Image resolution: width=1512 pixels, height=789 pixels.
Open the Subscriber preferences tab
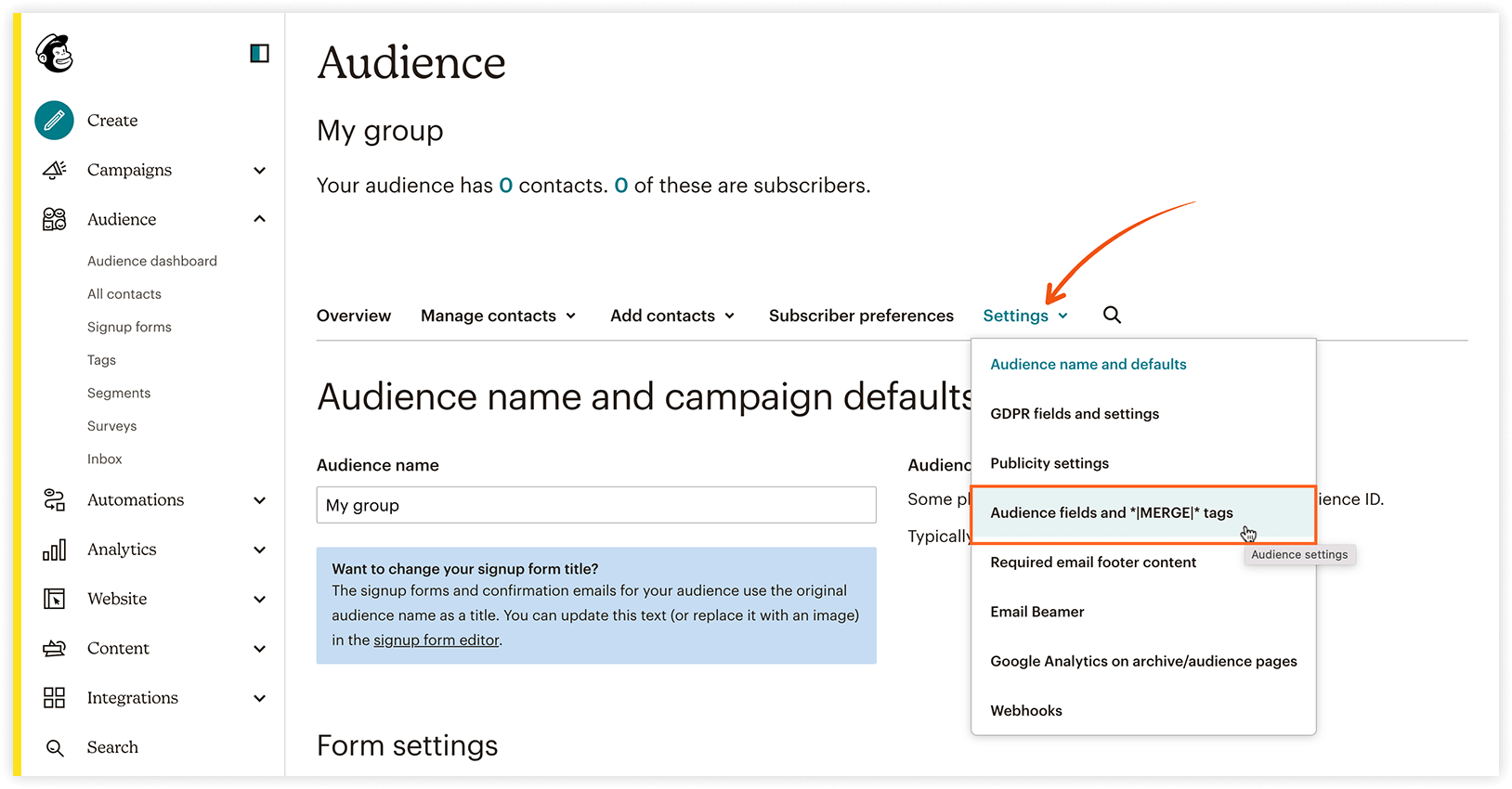[x=861, y=316]
